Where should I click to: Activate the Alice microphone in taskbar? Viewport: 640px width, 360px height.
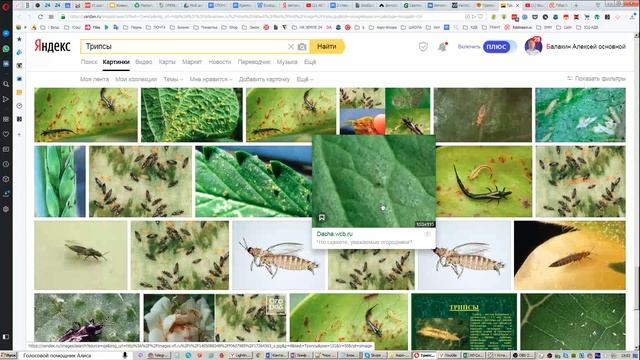coord(125,356)
